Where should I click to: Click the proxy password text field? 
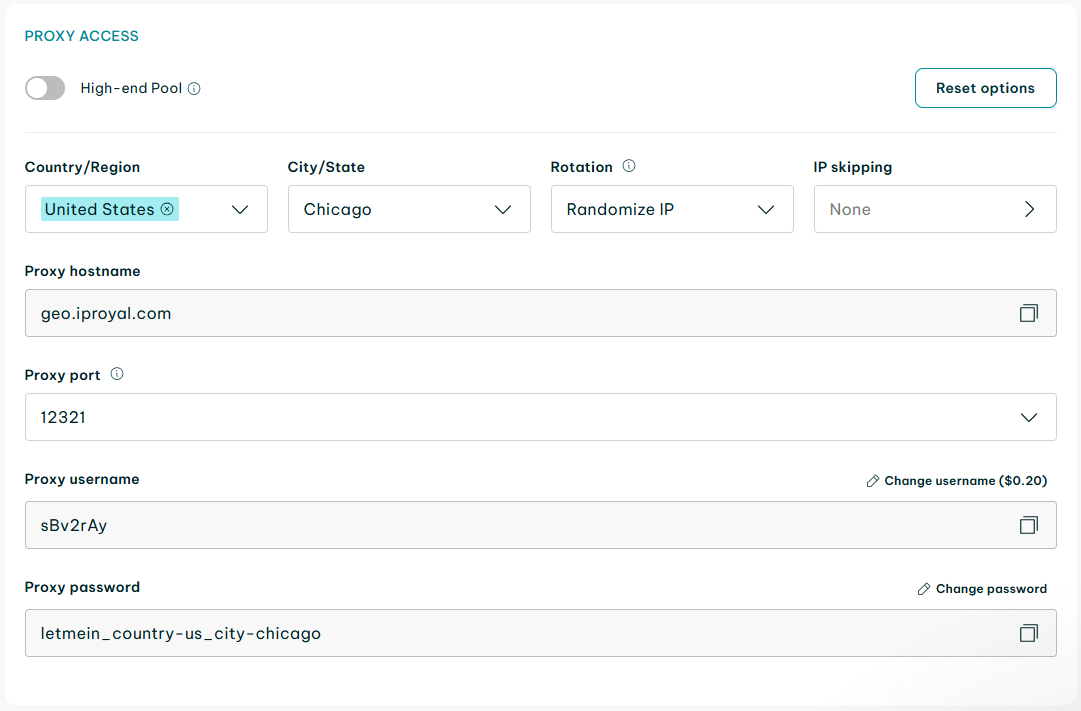click(500, 633)
